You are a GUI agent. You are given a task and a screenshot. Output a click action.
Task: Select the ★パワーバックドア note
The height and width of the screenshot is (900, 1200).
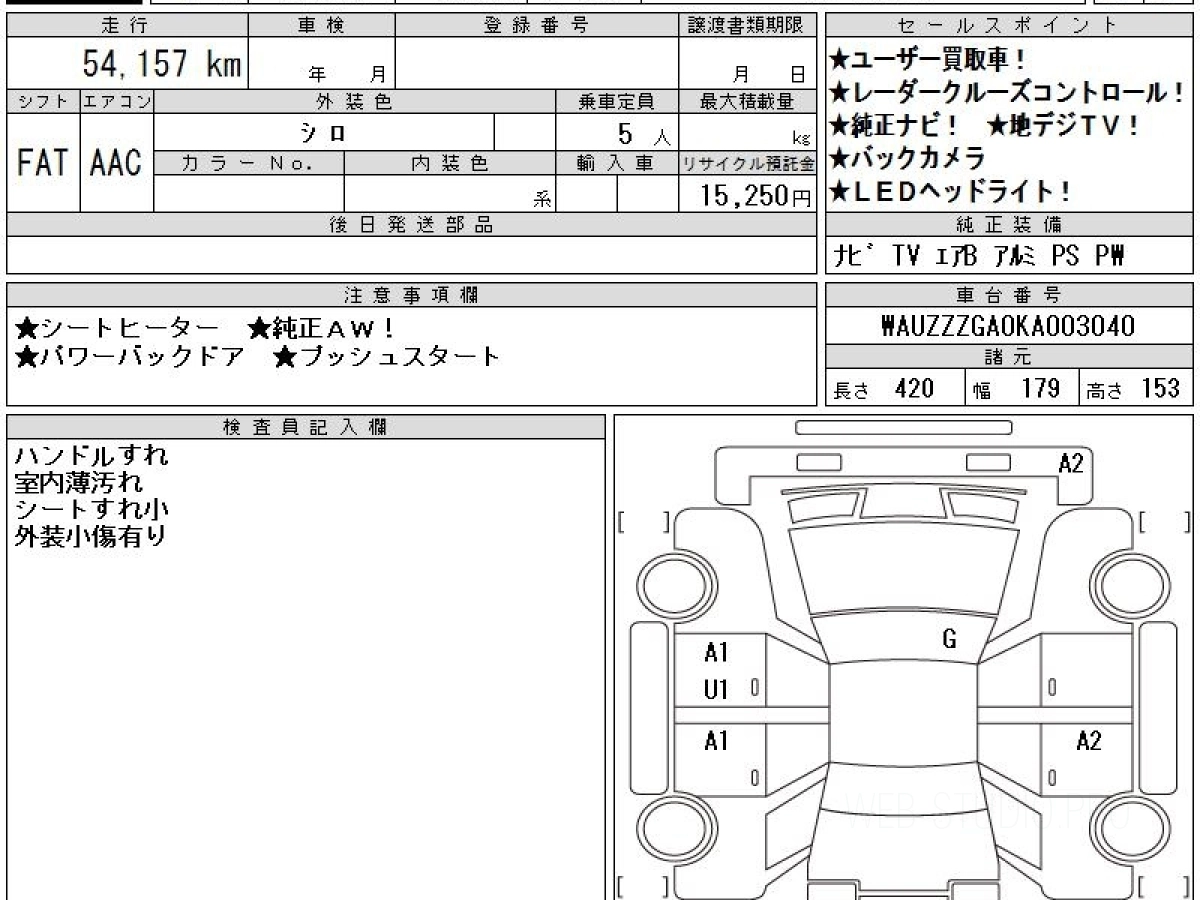(130, 356)
